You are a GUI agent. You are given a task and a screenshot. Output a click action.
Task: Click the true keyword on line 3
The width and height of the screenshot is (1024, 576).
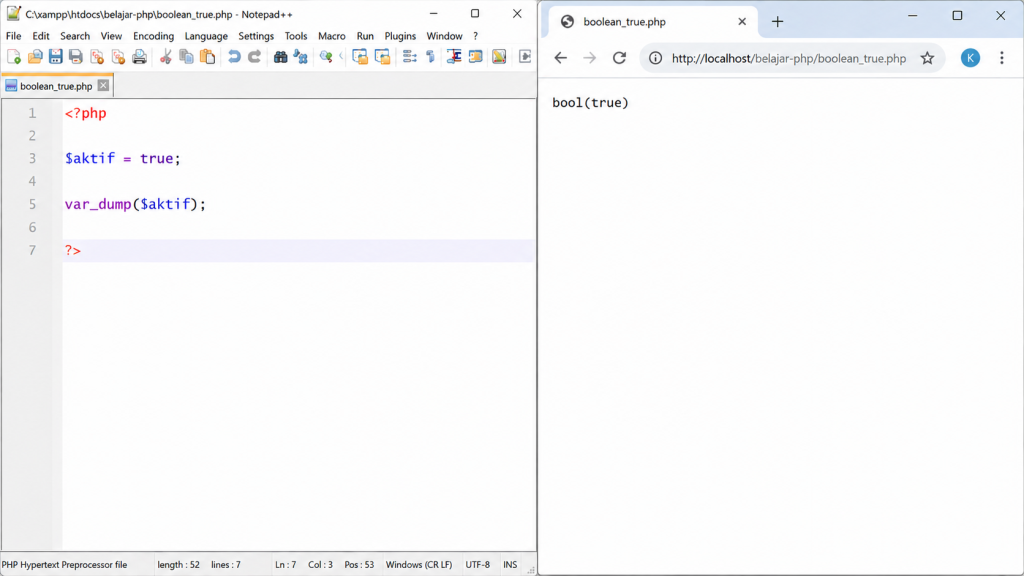157,159
